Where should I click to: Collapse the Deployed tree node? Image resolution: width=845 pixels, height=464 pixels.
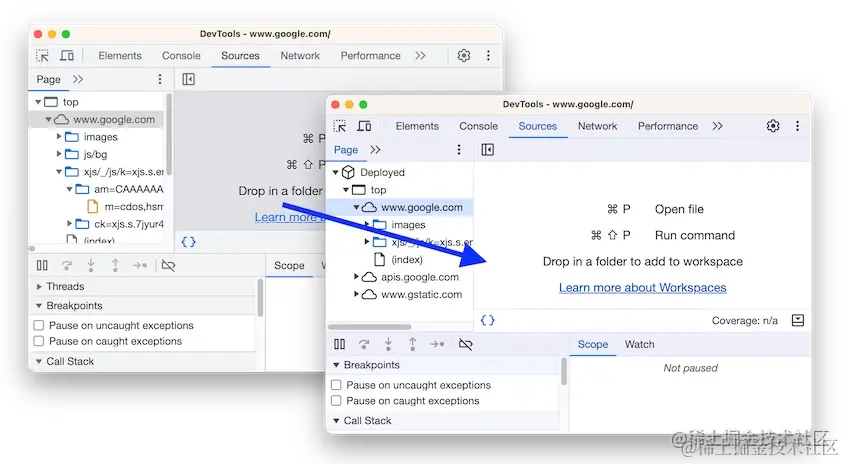click(x=336, y=172)
